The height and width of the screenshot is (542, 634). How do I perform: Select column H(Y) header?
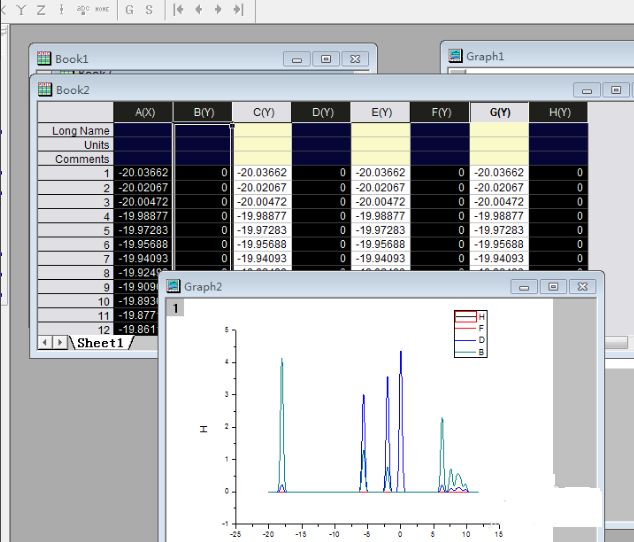pos(559,112)
